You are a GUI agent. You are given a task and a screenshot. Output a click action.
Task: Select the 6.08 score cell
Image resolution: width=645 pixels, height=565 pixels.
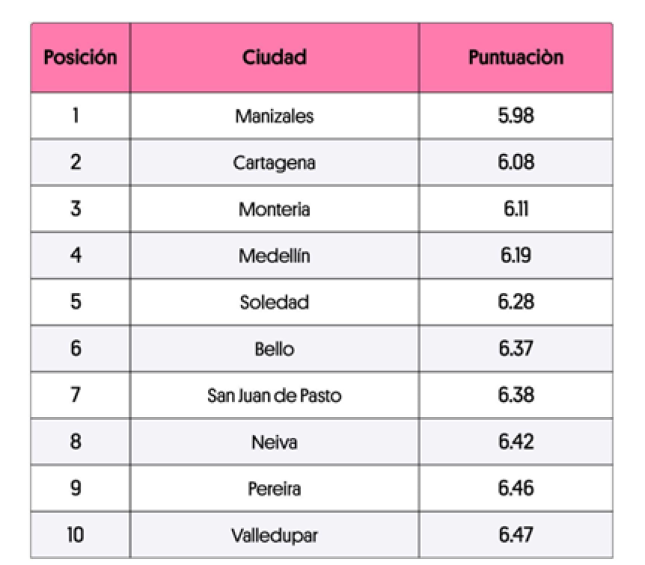click(x=515, y=162)
